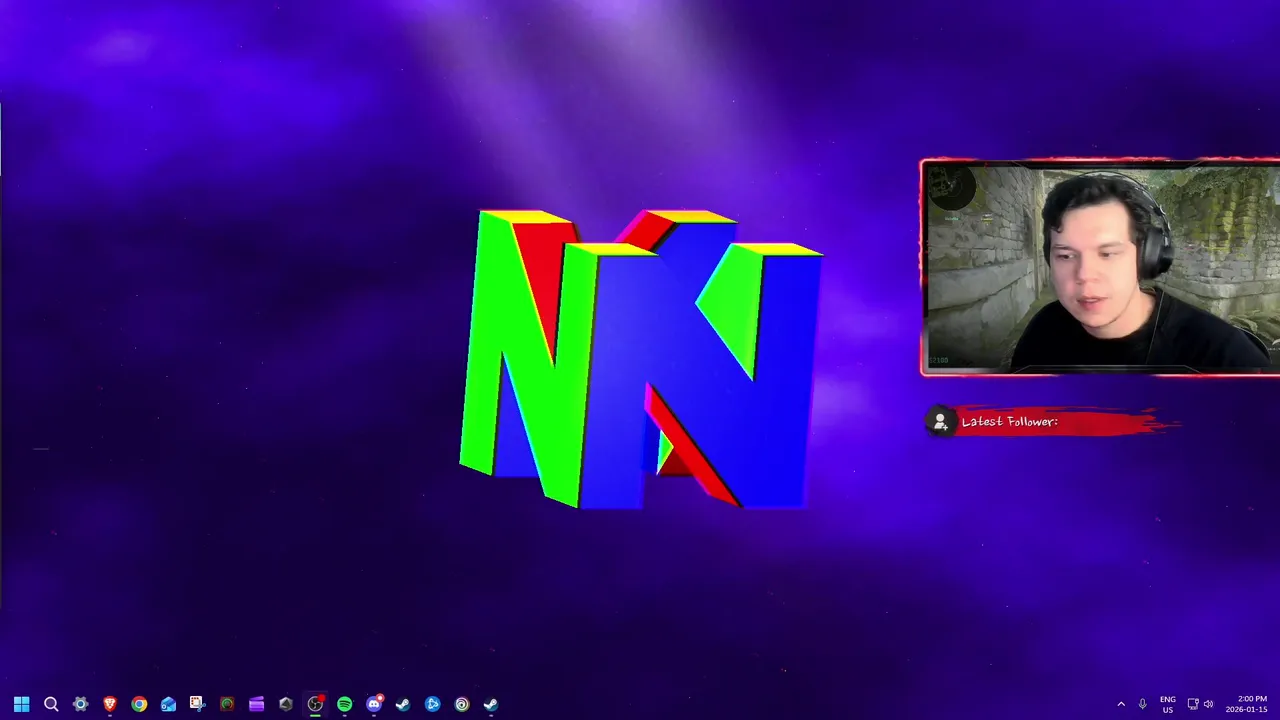Show hidden system tray icons
Image resolution: width=1280 pixels, height=720 pixels.
[x=1121, y=704]
